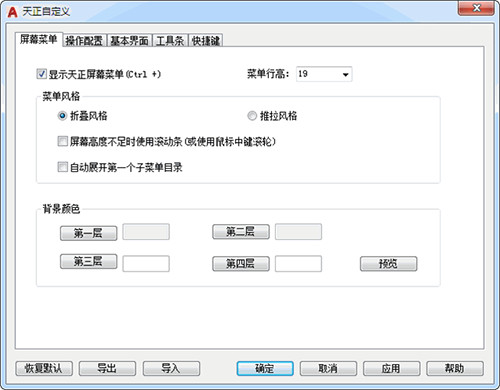Go to the 工具条 tab
Screen dimensions: 500x390
[x=170, y=41]
